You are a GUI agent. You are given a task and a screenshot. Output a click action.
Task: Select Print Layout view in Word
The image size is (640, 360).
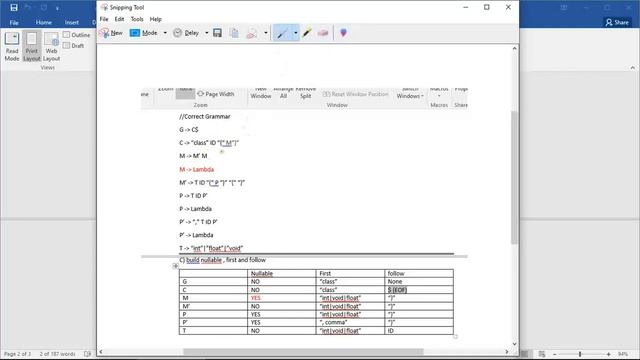(x=31, y=47)
